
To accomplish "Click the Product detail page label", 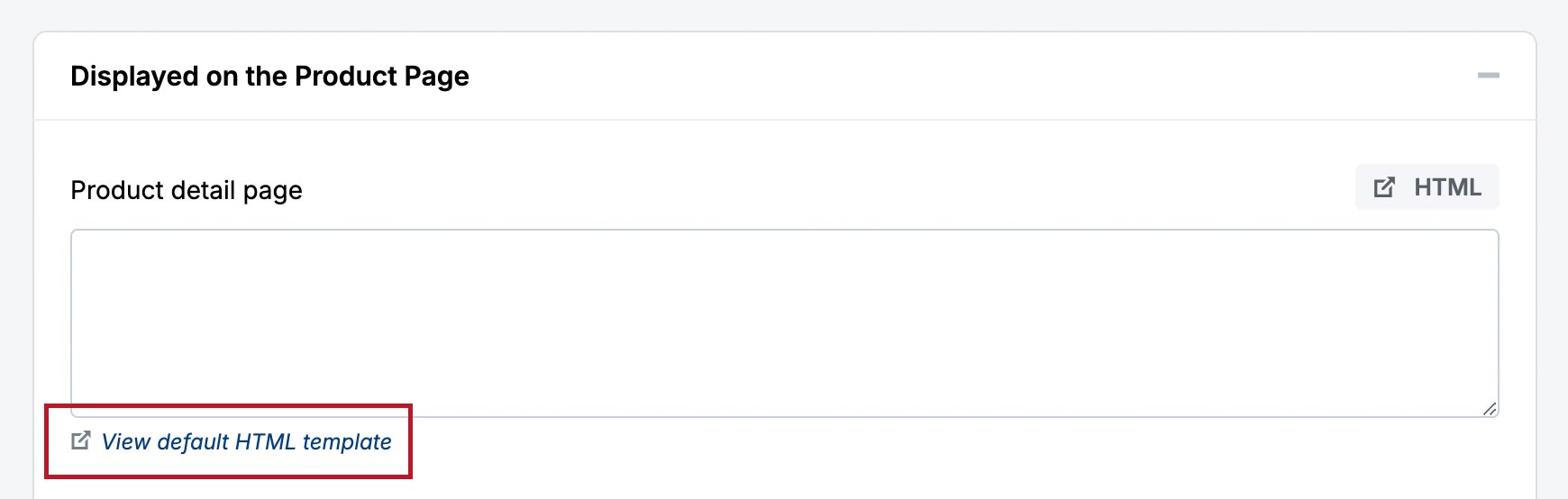I will point(187,191).
